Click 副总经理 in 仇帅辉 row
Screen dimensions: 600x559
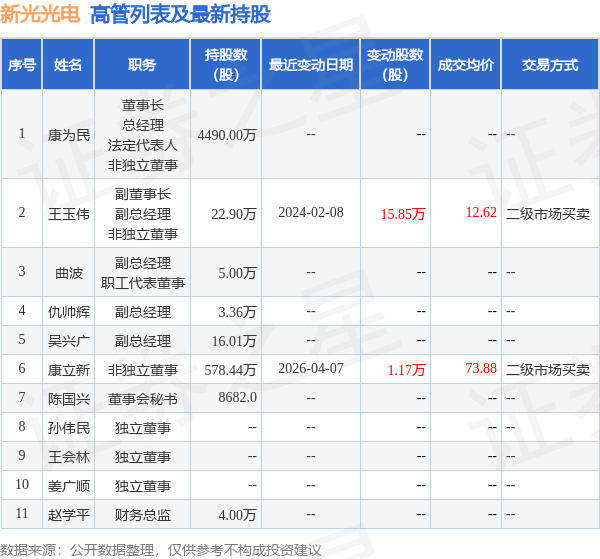coord(143,312)
